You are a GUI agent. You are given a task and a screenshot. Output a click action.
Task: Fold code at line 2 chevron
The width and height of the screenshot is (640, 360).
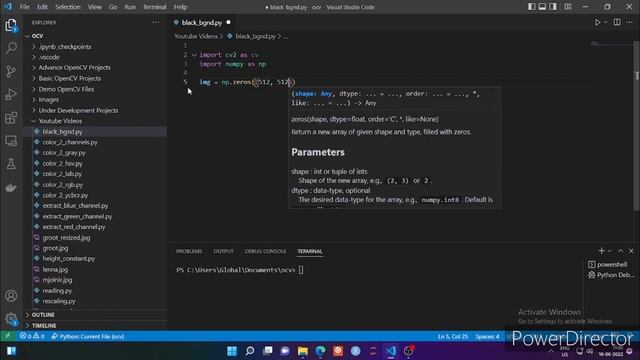(x=194, y=55)
